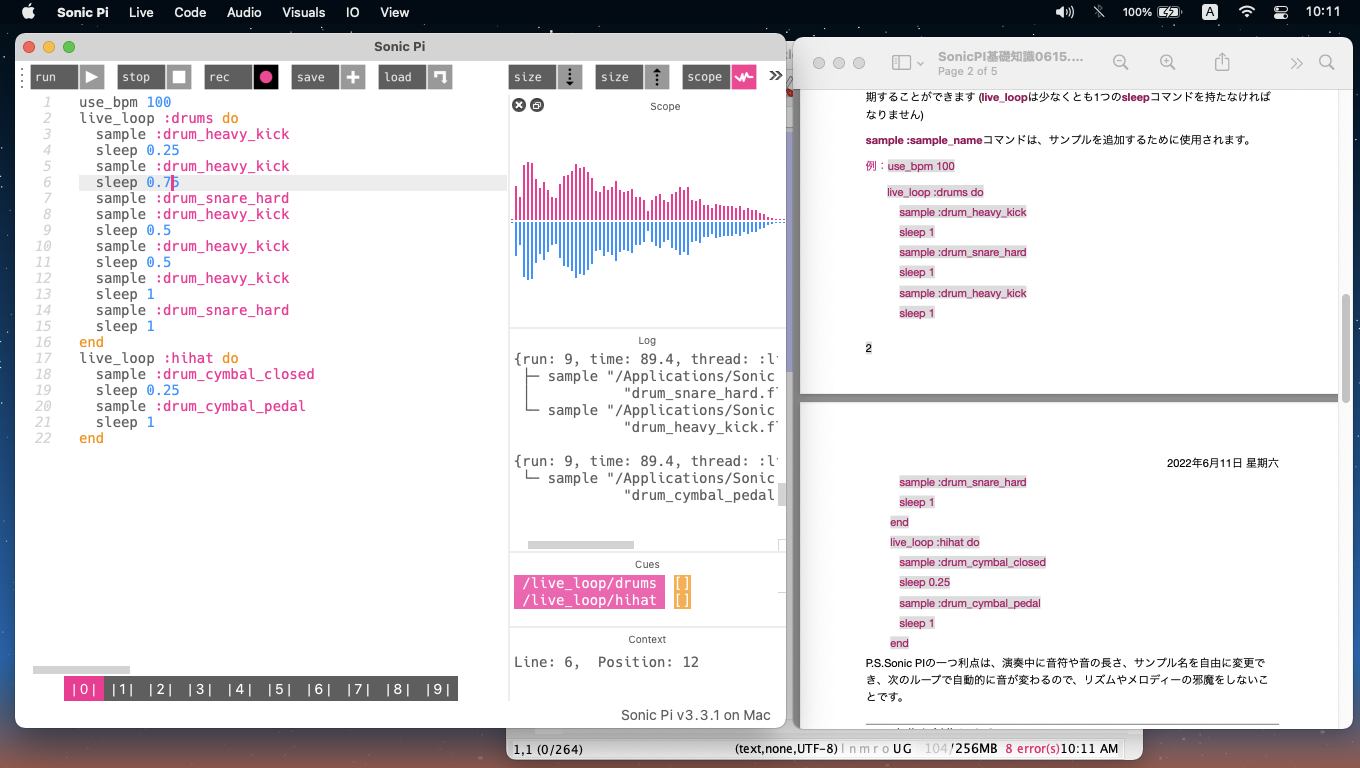Viewport: 1360px width, 768px height.
Task: Toggle the scope waveform view button
Action: (x=743, y=77)
